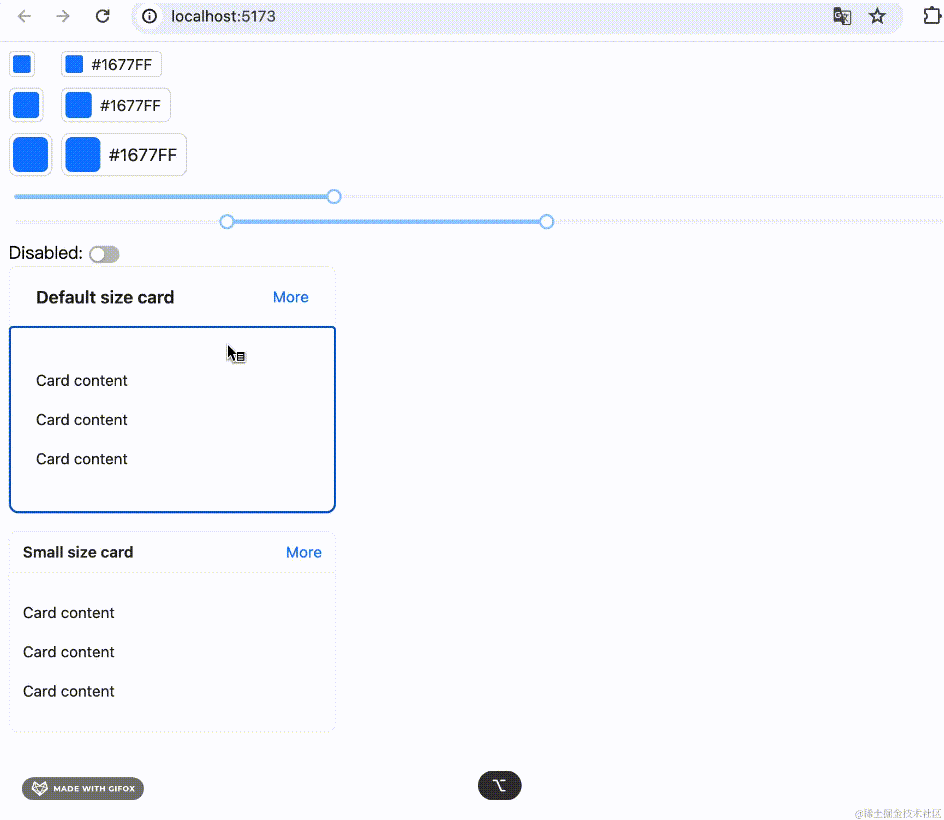The height and width of the screenshot is (820, 944).
Task: Bookmark this page with the star
Action: click(877, 16)
